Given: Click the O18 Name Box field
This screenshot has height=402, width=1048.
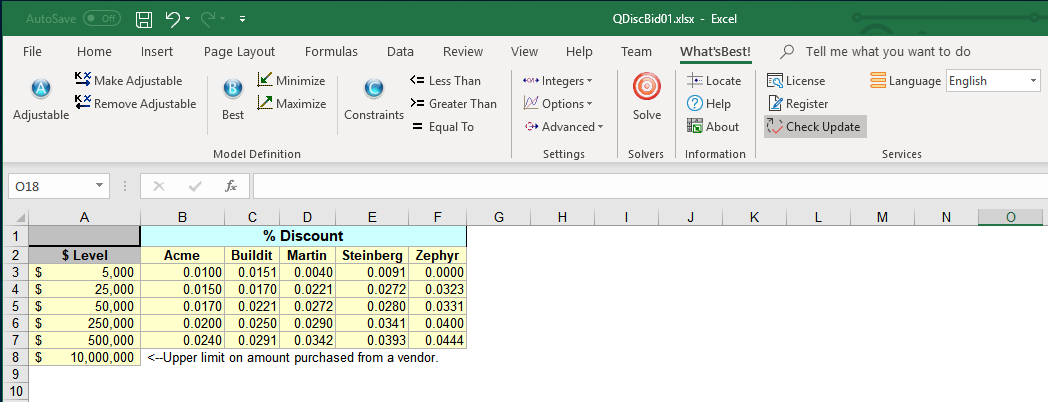Looking at the screenshot, I should 50,187.
